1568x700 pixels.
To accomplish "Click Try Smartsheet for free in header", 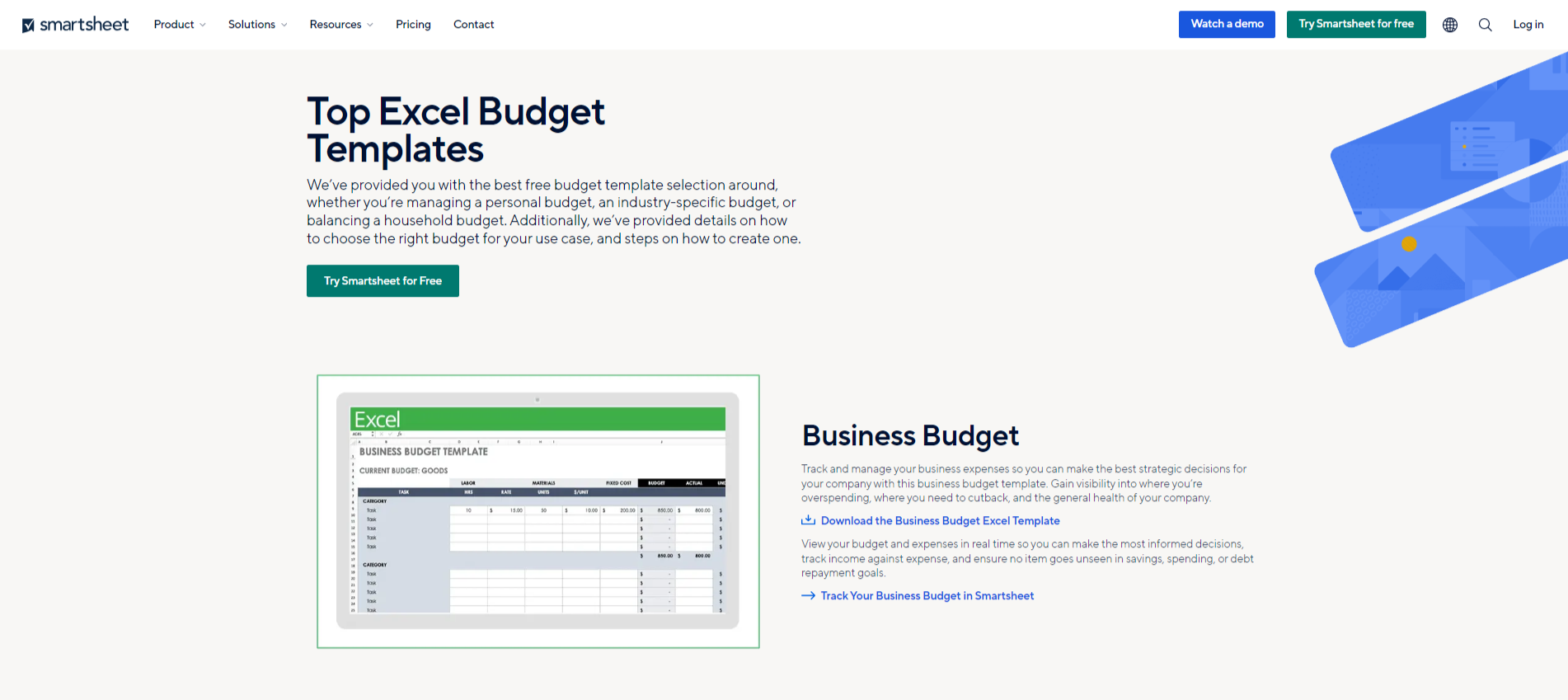I will [1356, 24].
